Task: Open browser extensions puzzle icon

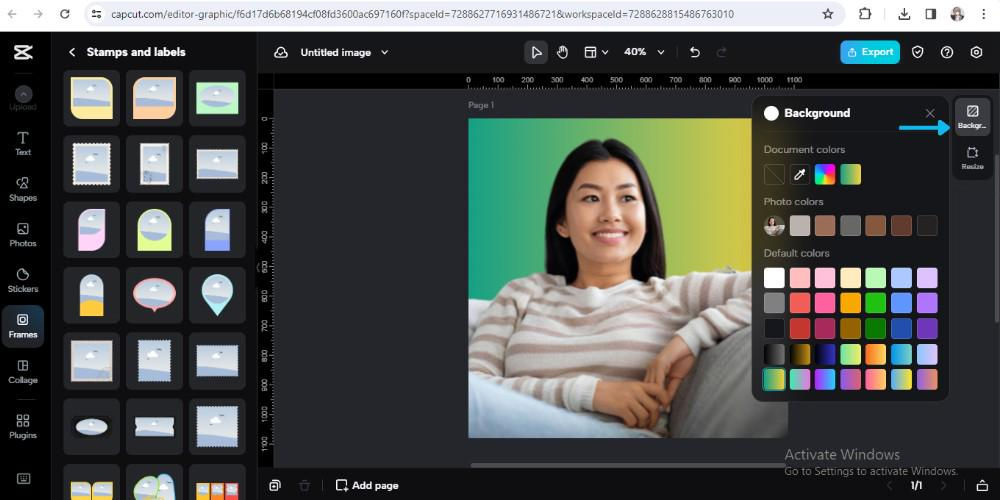Action: point(865,14)
